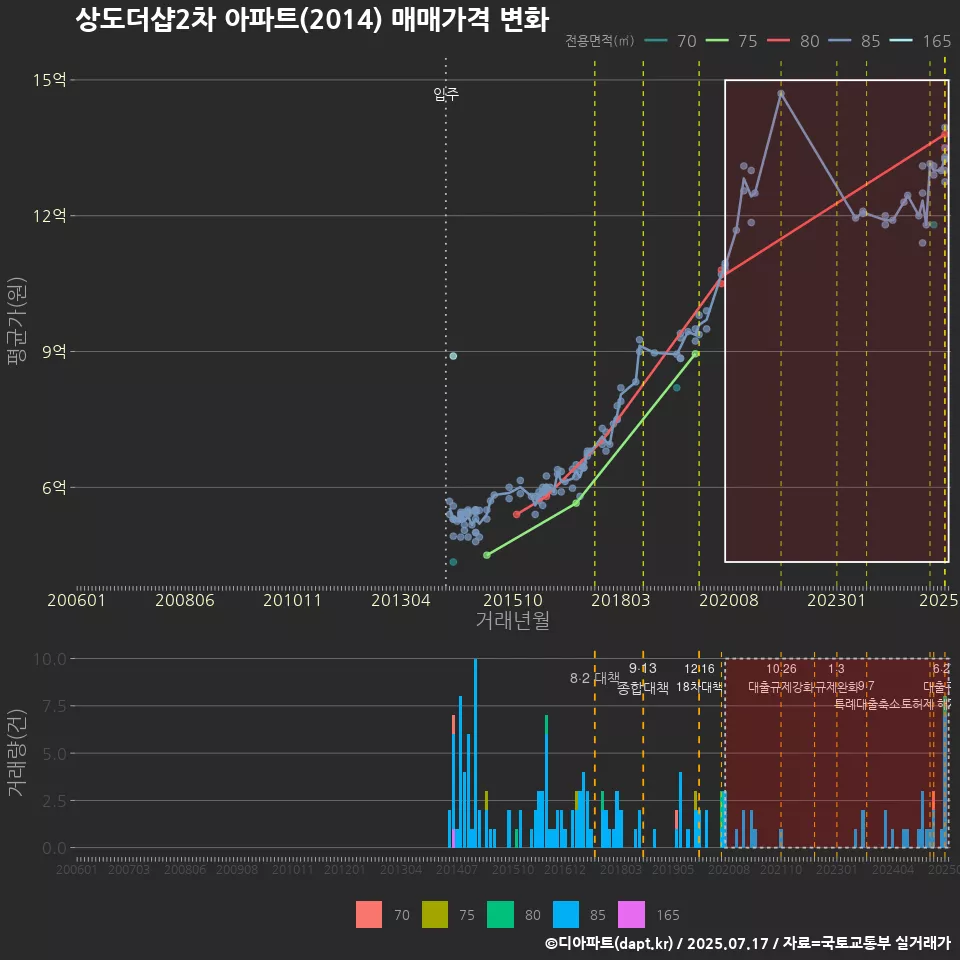
Task: Select the red 80 line swatch in the line legend
Action: 778,41
